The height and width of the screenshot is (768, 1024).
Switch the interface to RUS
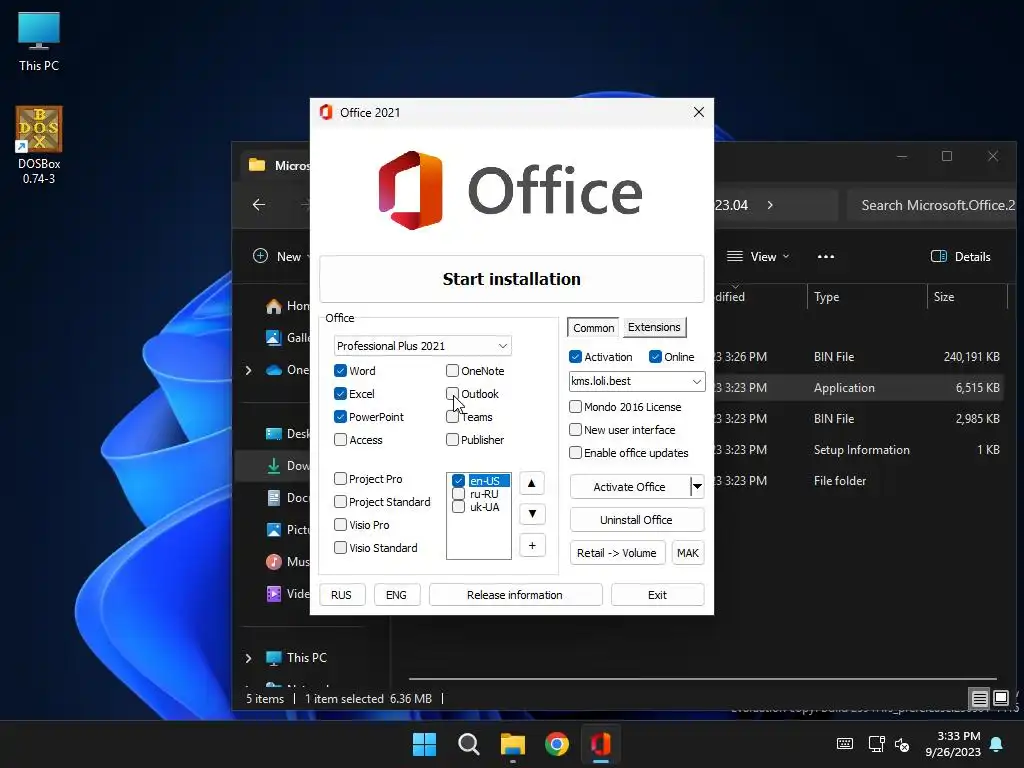(x=342, y=595)
